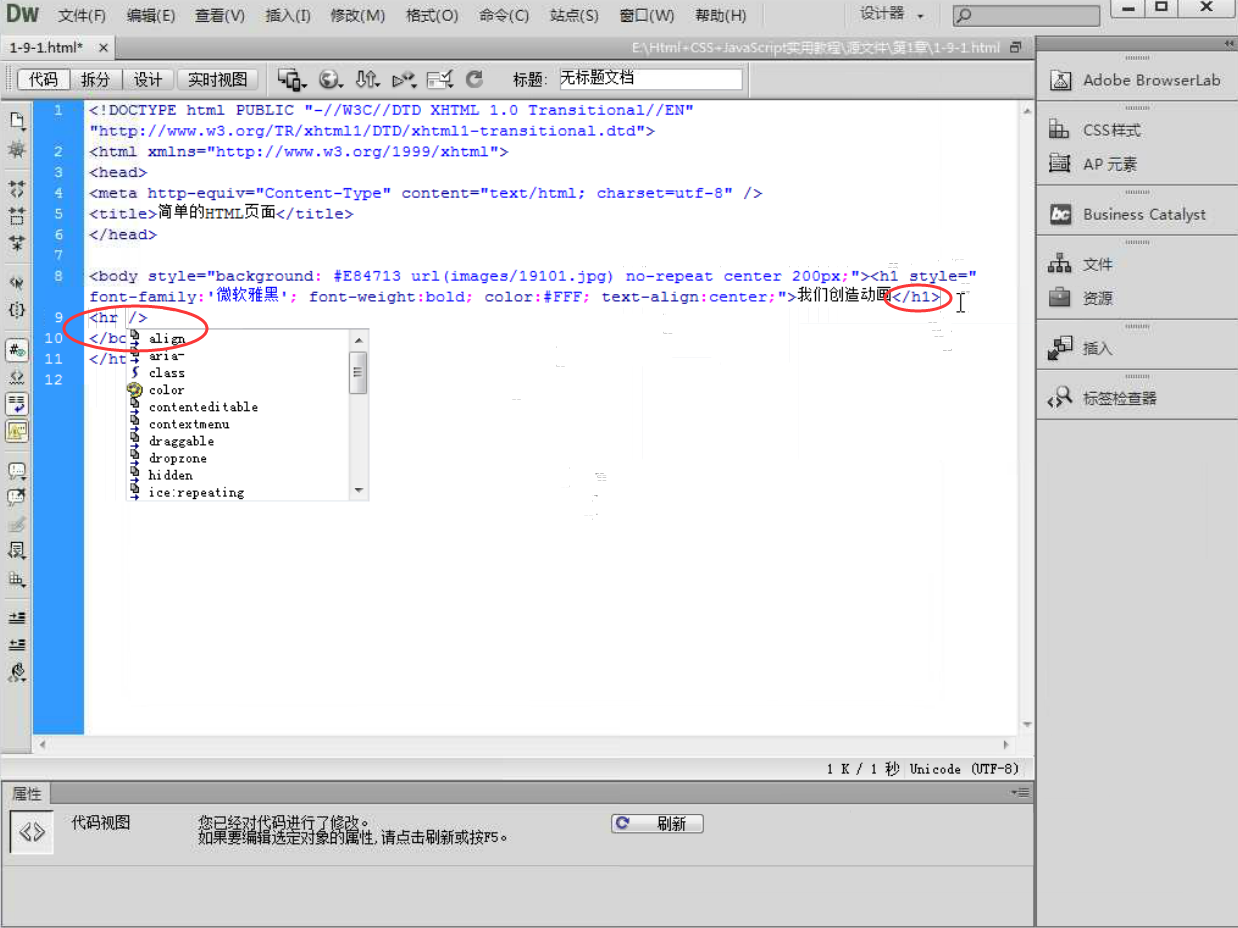Click Indent Code icon
The width and height of the screenshot is (1238, 928).
click(x=17, y=618)
